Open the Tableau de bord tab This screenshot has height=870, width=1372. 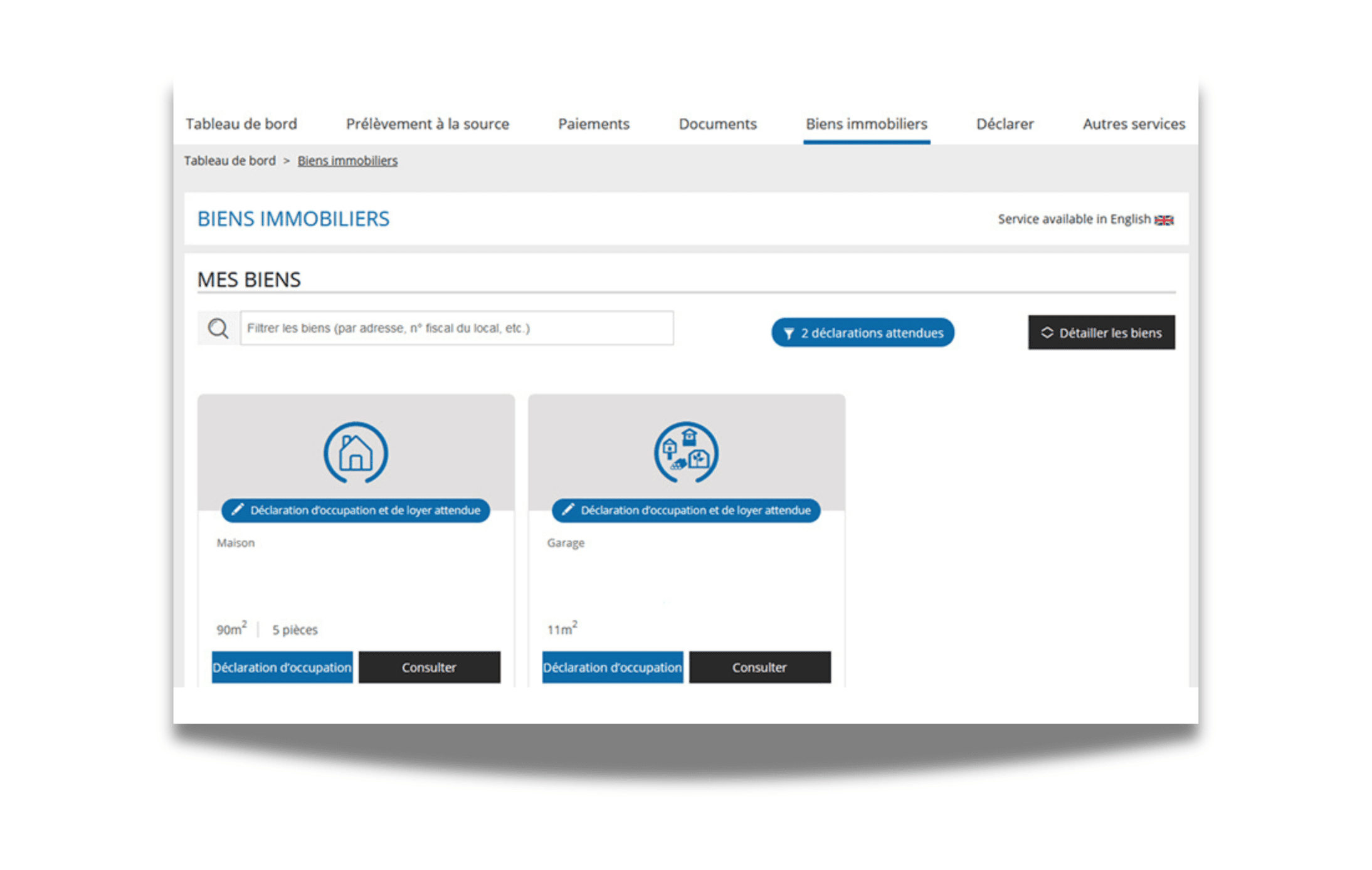[241, 124]
